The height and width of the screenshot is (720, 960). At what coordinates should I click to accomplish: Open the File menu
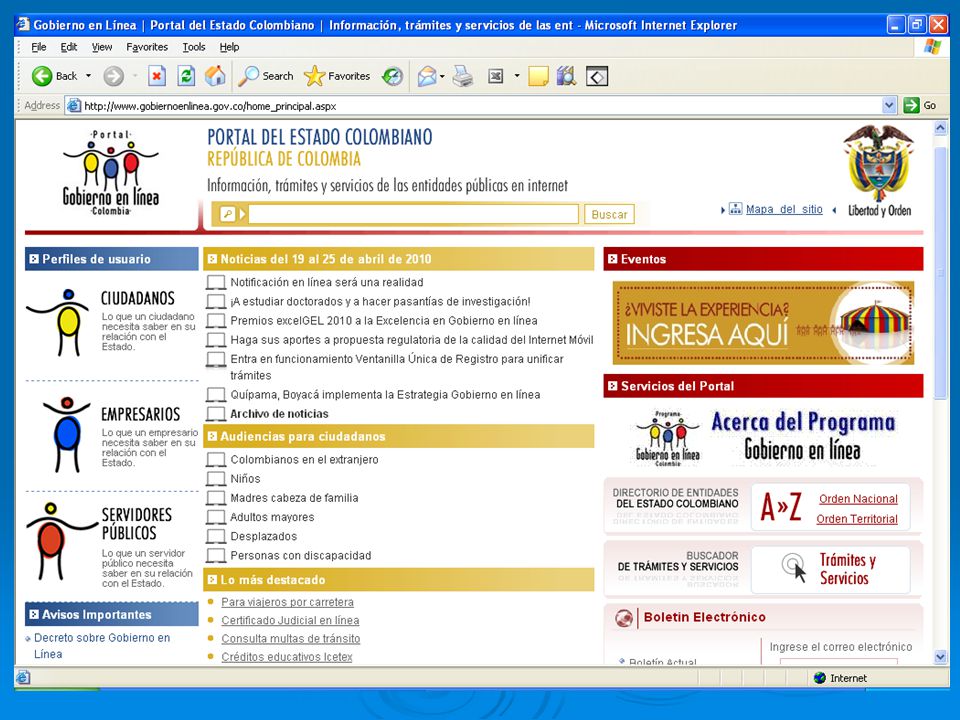[39, 47]
